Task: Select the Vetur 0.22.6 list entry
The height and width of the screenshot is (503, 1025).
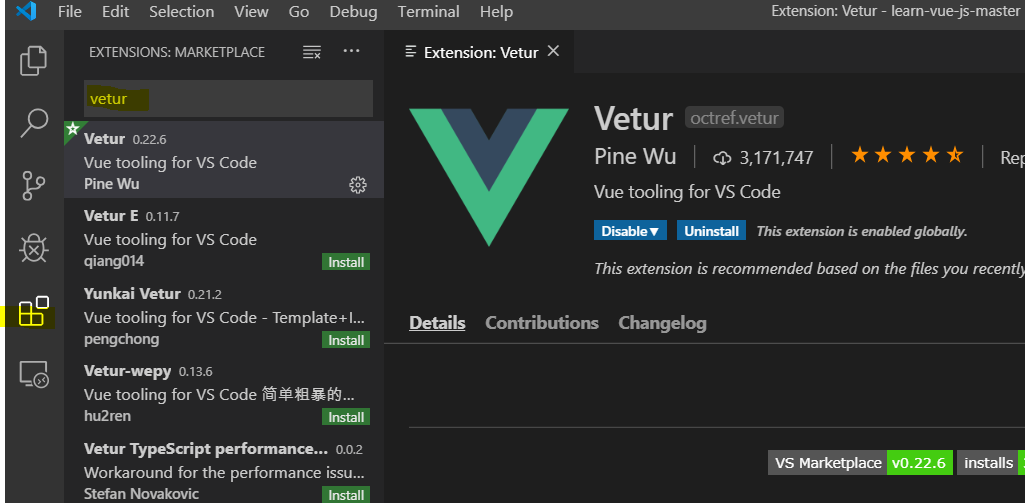Action: [224, 160]
